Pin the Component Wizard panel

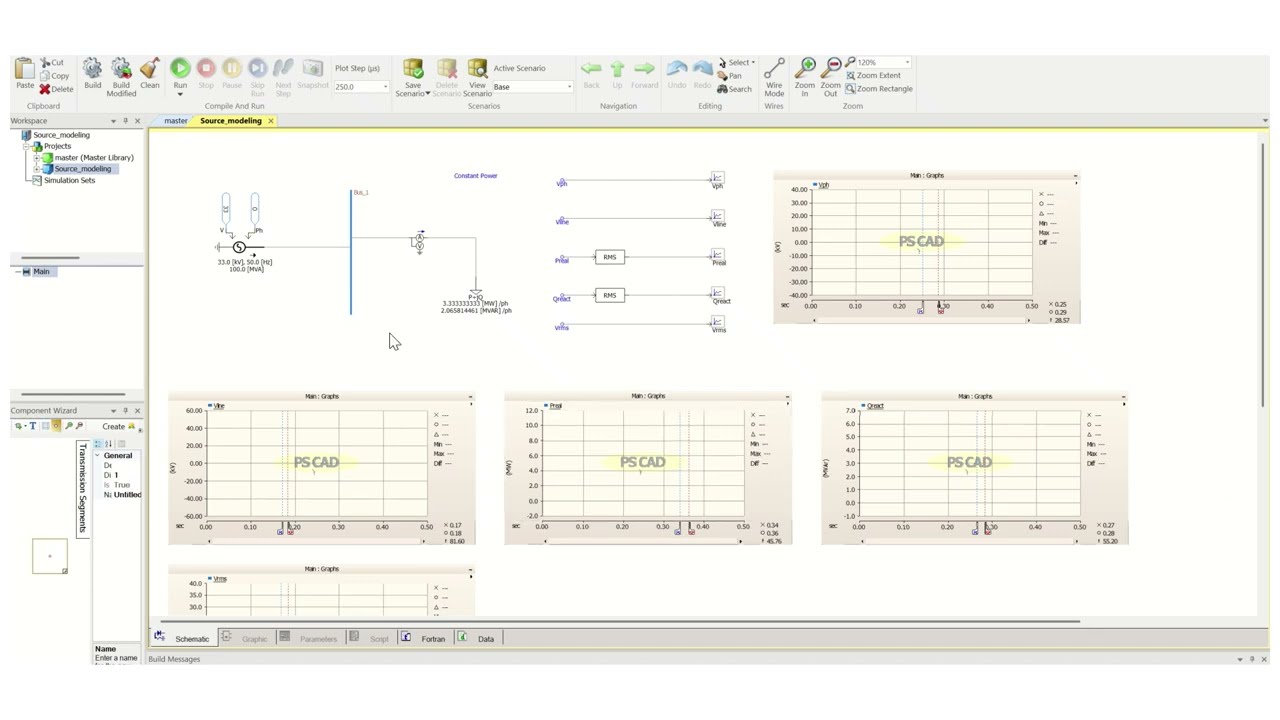coord(125,411)
